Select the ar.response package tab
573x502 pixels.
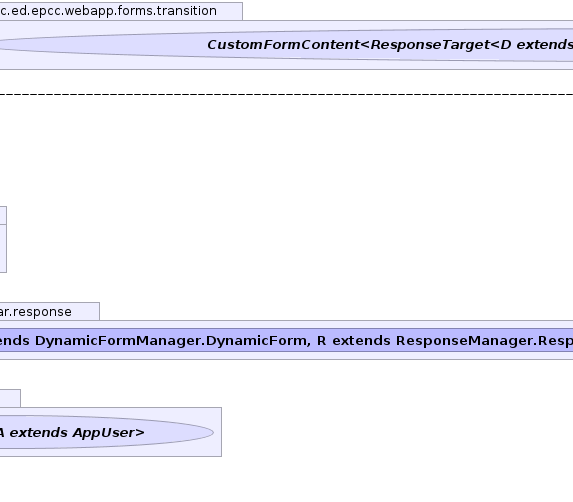point(49,312)
